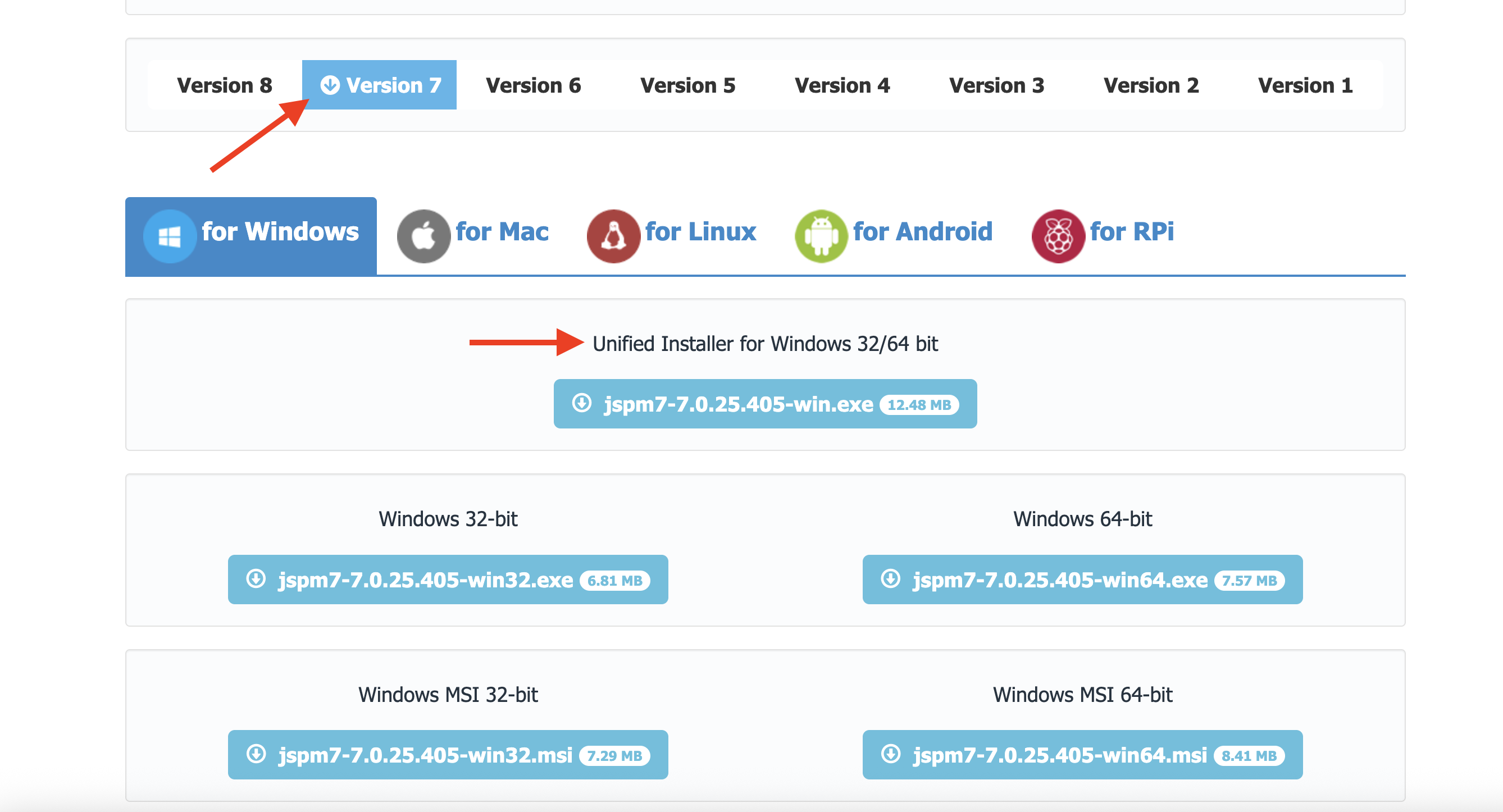Download jspm7-7.0.25.405-win.exe unified installer
This screenshot has width=1503, height=812.
pos(765,404)
